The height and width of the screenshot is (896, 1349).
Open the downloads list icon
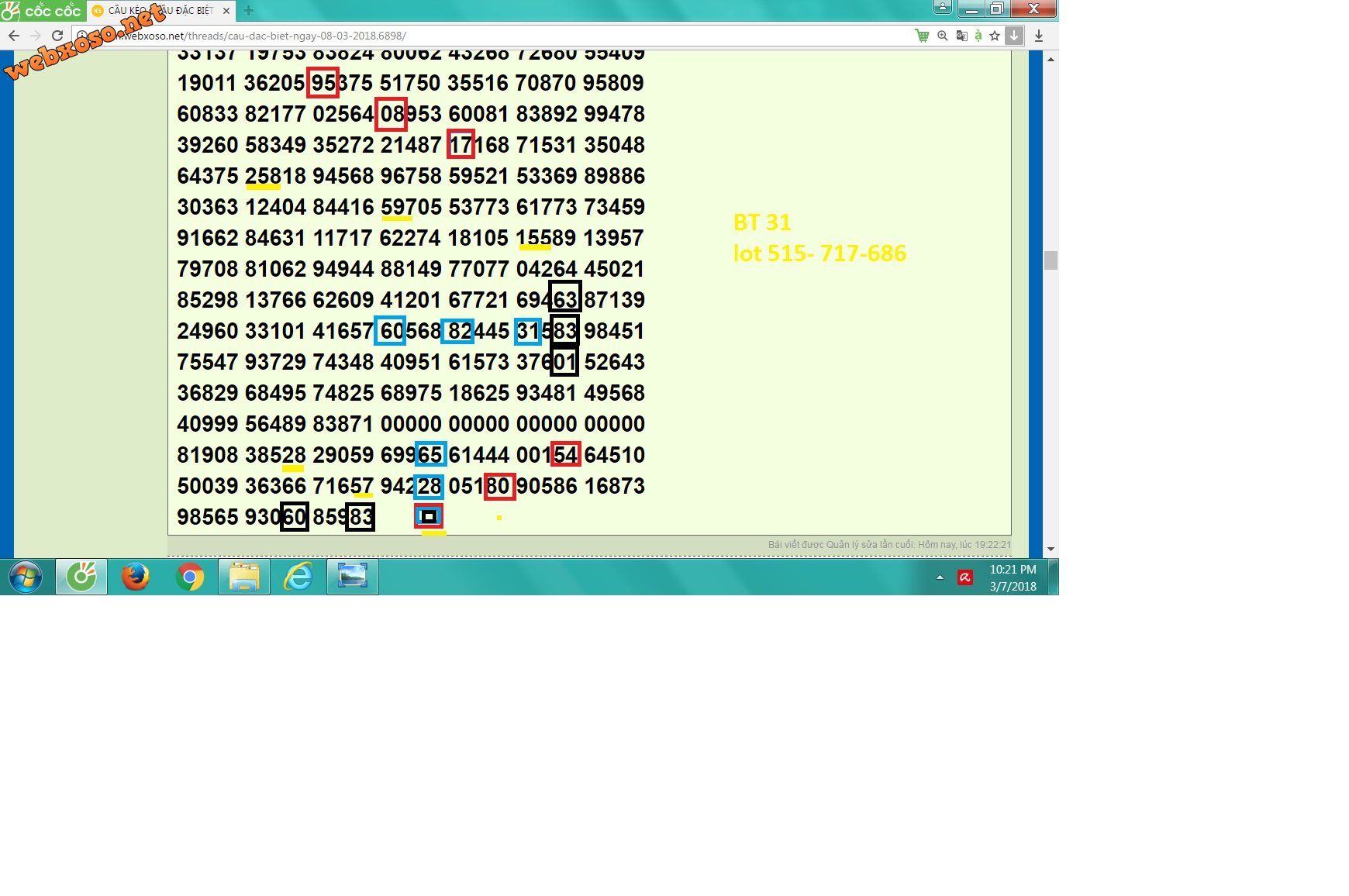pyautogui.click(x=1039, y=36)
